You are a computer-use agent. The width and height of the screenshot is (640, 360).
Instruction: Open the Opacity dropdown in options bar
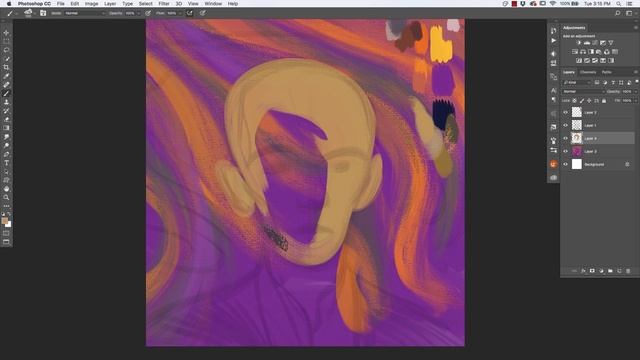click(138, 13)
